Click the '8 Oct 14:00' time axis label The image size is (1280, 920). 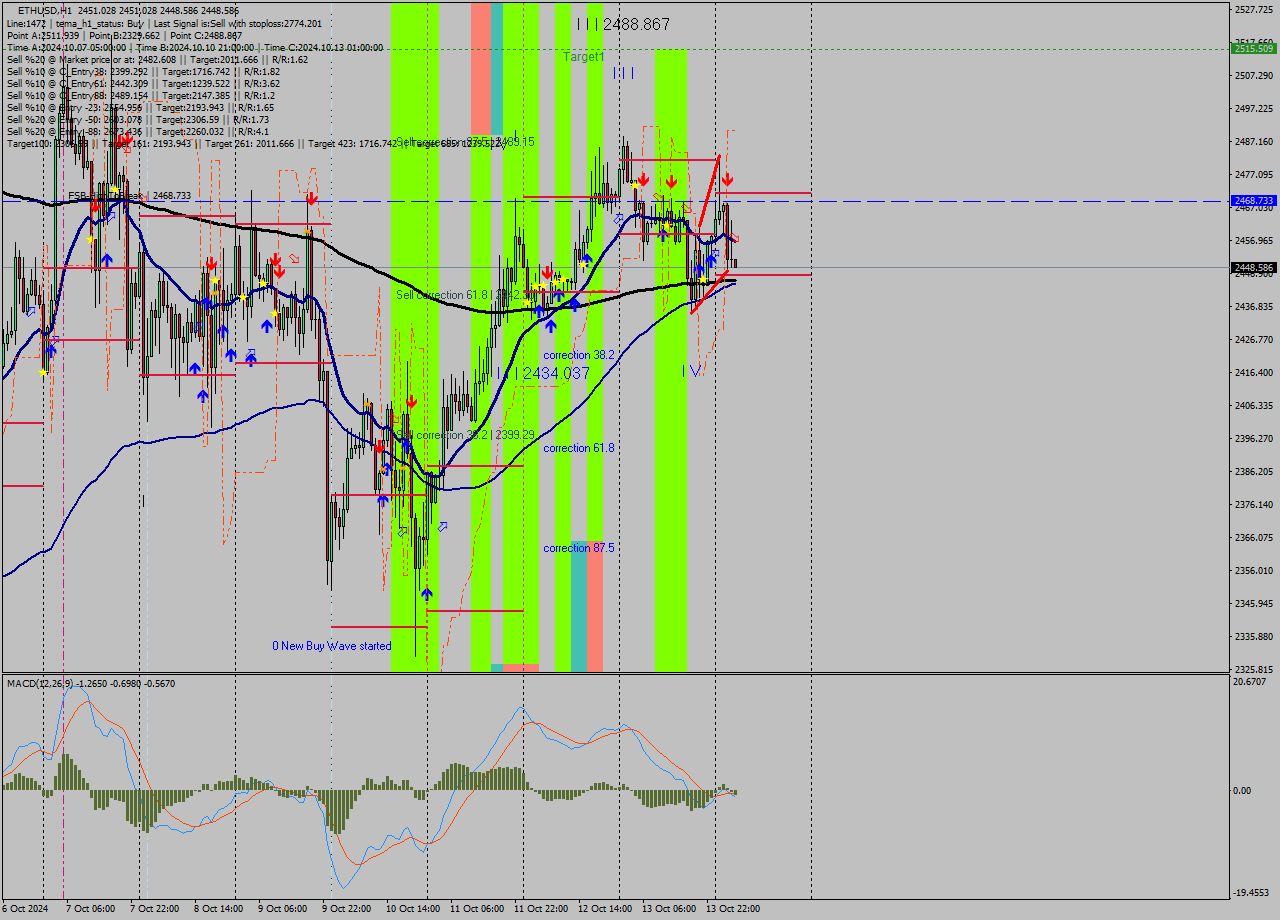[219, 909]
